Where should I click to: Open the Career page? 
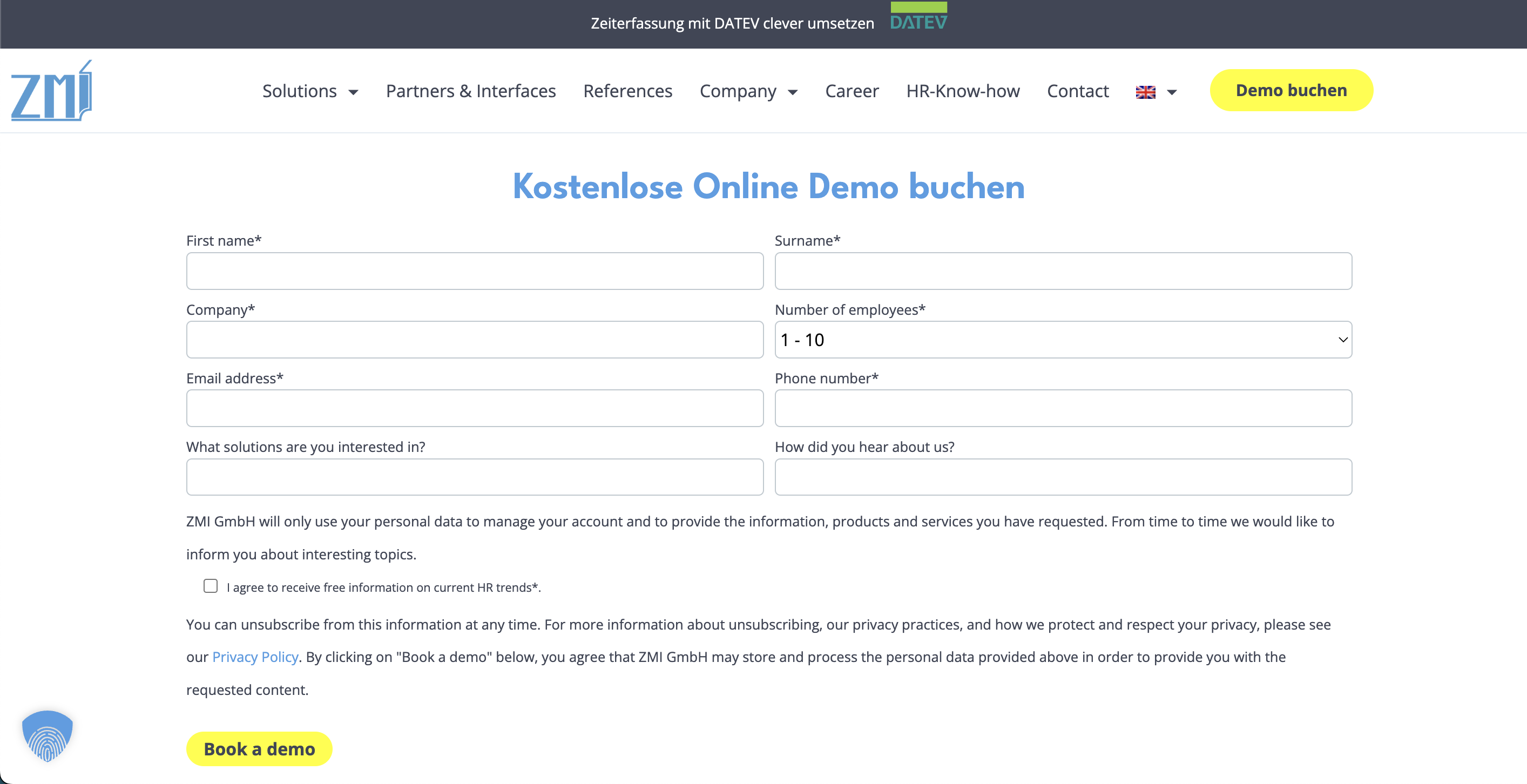point(852,91)
